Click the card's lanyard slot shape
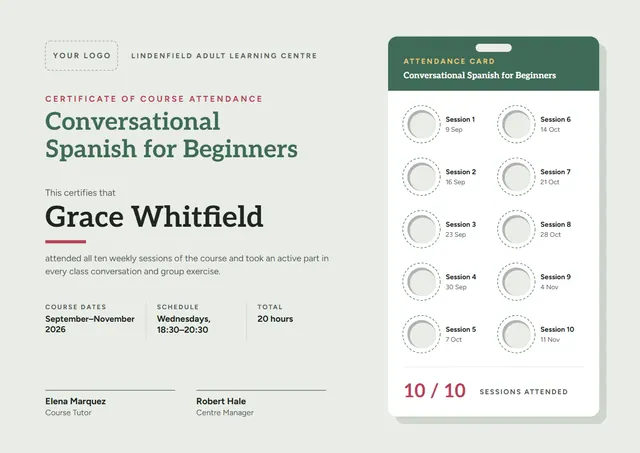This screenshot has height=453, width=640. pos(493,48)
